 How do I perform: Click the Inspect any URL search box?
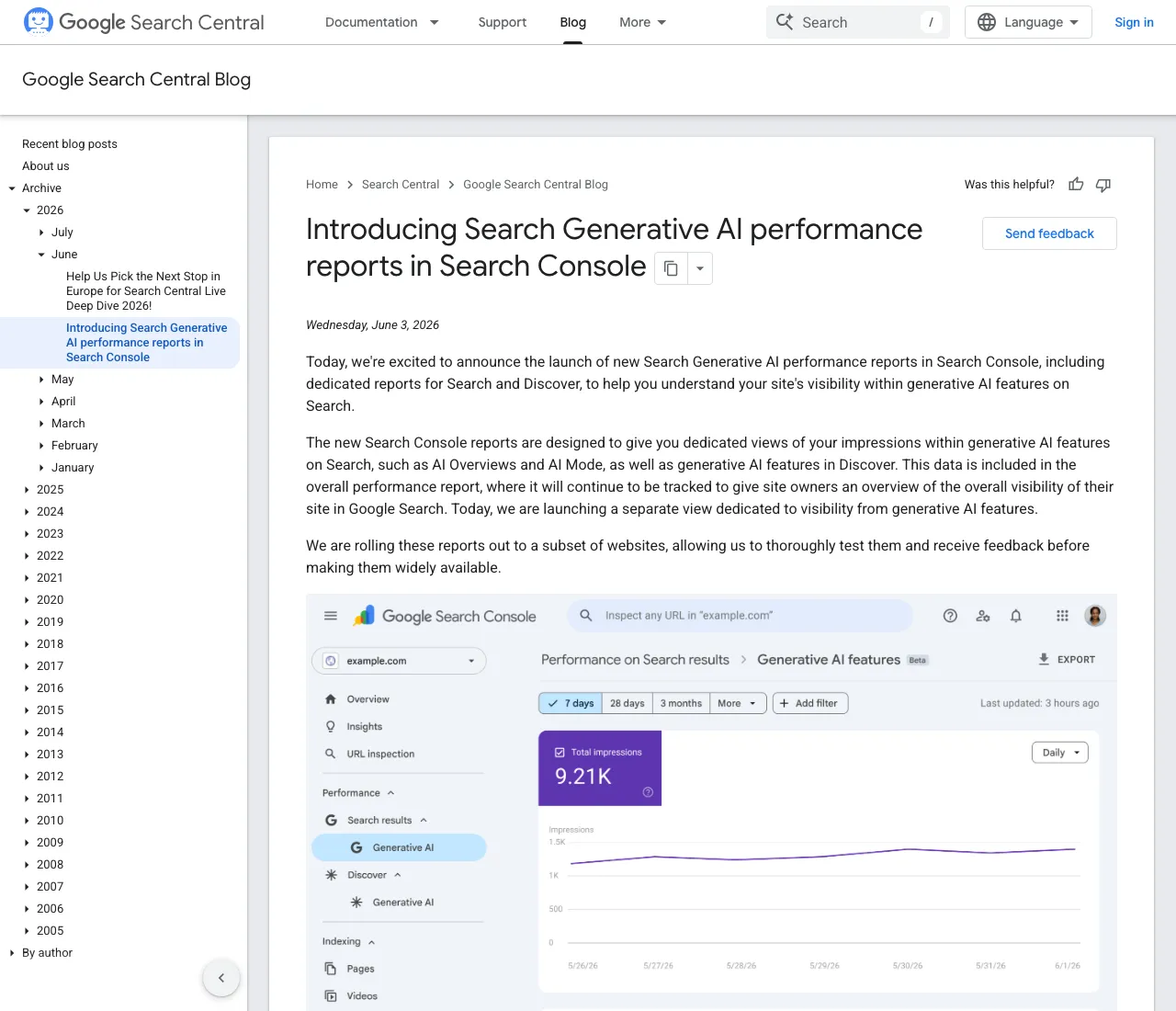pyautogui.click(x=741, y=616)
